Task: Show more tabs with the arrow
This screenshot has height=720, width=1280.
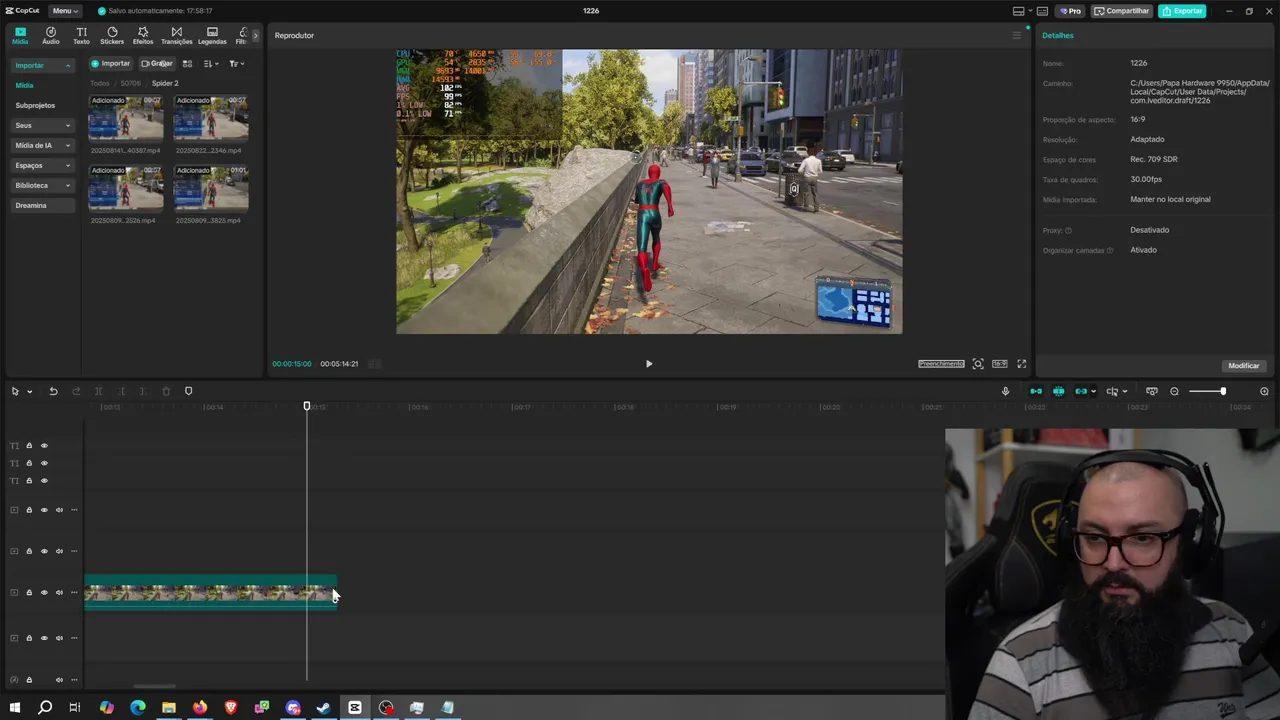Action: (x=255, y=35)
